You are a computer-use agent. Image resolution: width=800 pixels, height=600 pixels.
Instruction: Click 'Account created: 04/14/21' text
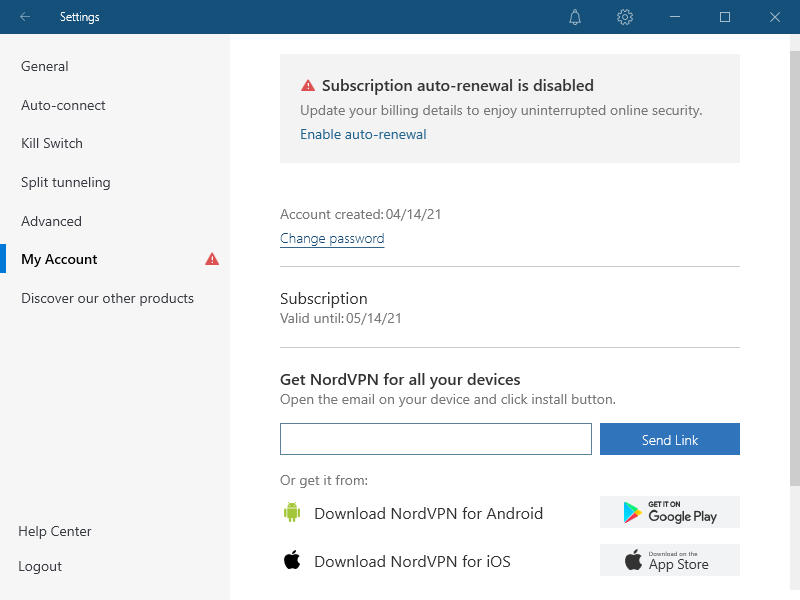pos(360,214)
